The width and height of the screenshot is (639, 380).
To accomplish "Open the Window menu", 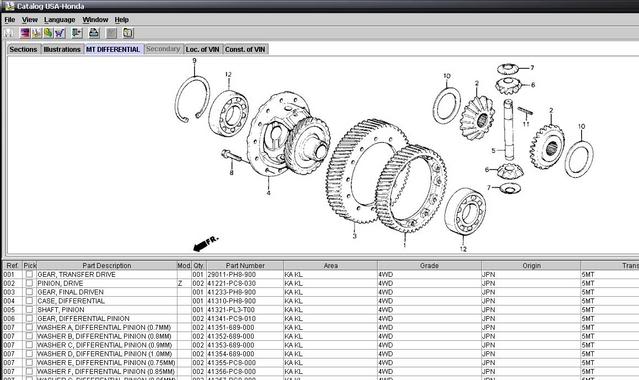I will tap(95, 20).
